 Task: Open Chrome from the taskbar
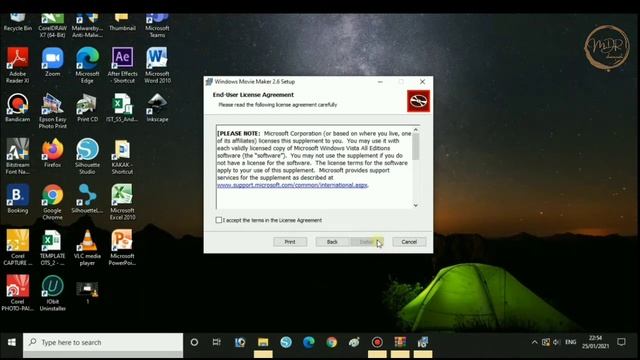(331, 342)
